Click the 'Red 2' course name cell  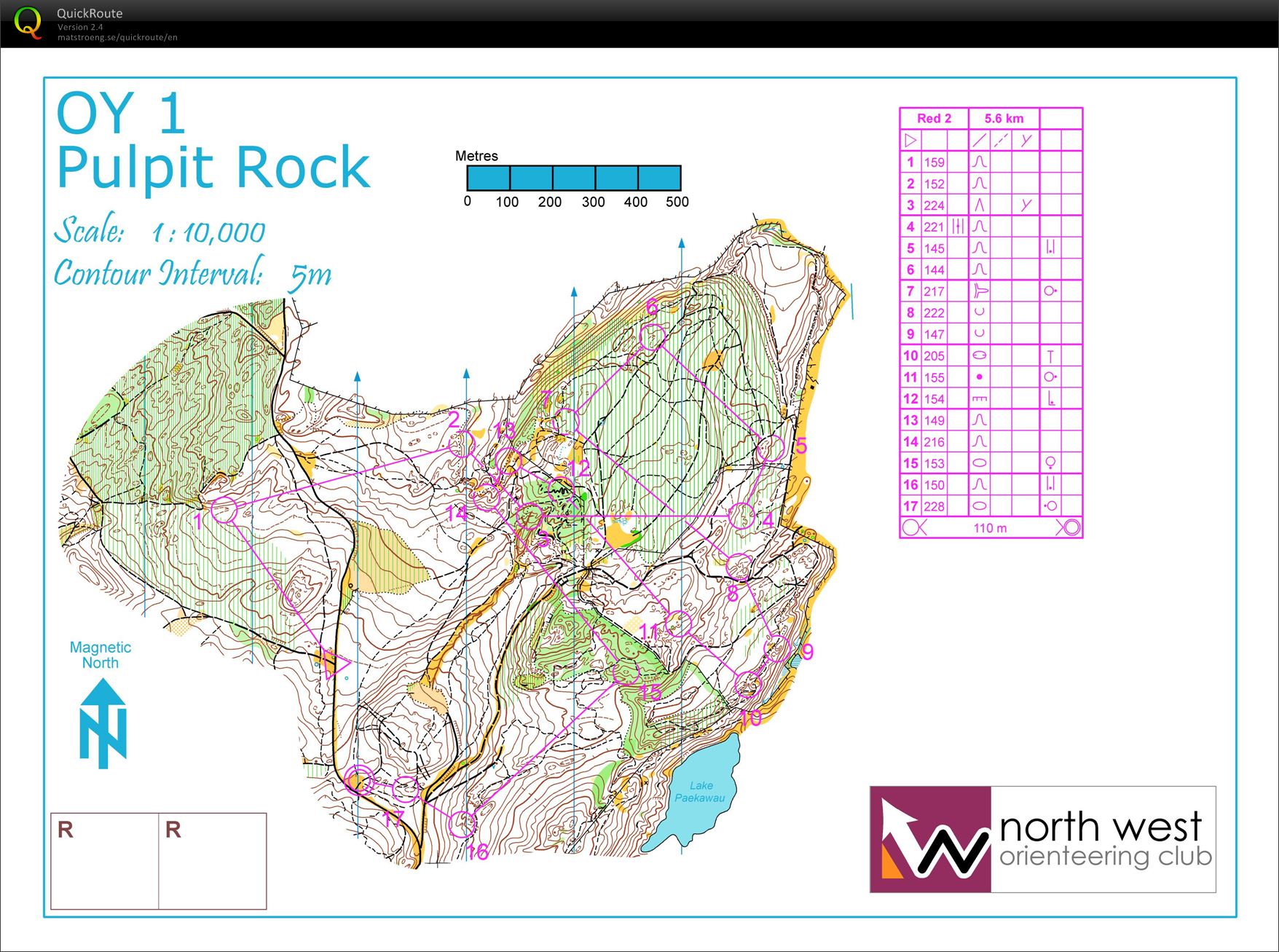click(934, 118)
